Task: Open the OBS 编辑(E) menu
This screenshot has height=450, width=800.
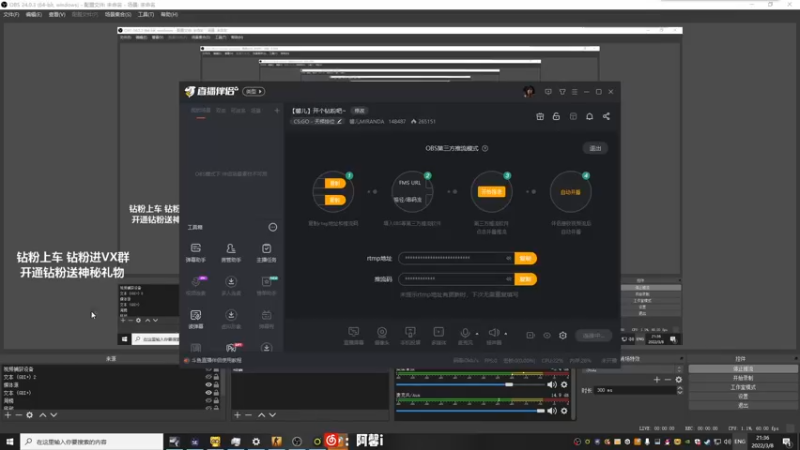Action: tap(34, 15)
